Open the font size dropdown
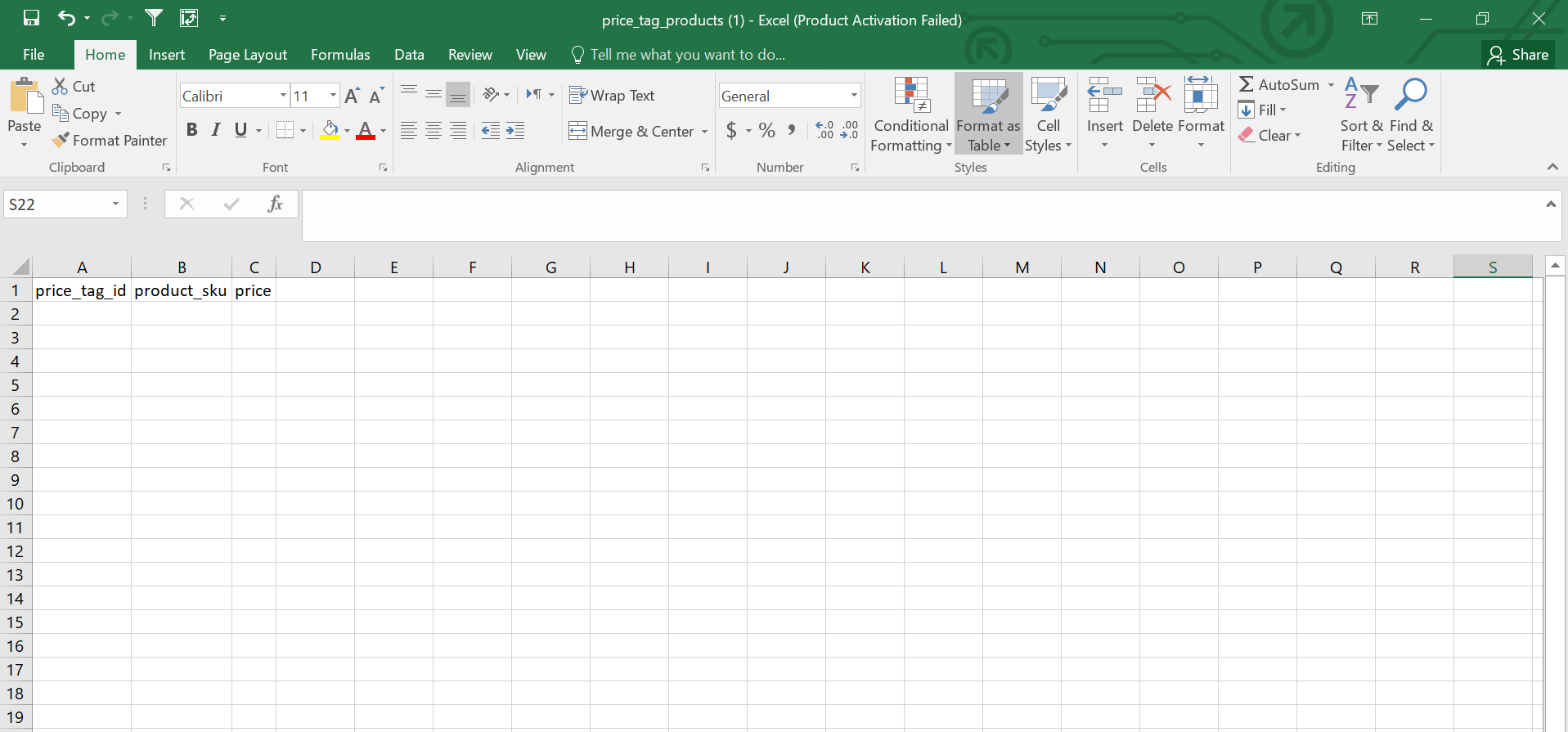 (x=333, y=96)
